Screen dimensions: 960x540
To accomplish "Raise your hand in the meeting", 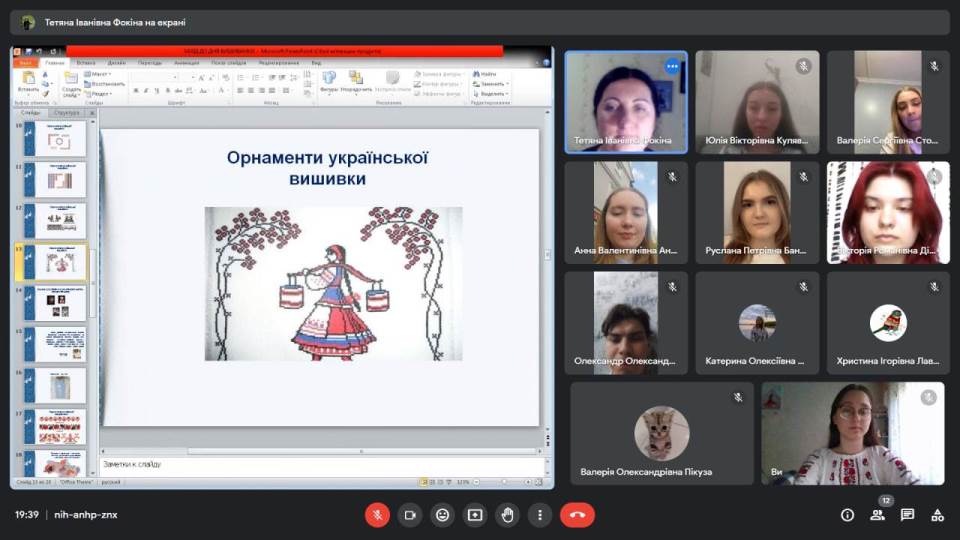I will (x=507, y=515).
